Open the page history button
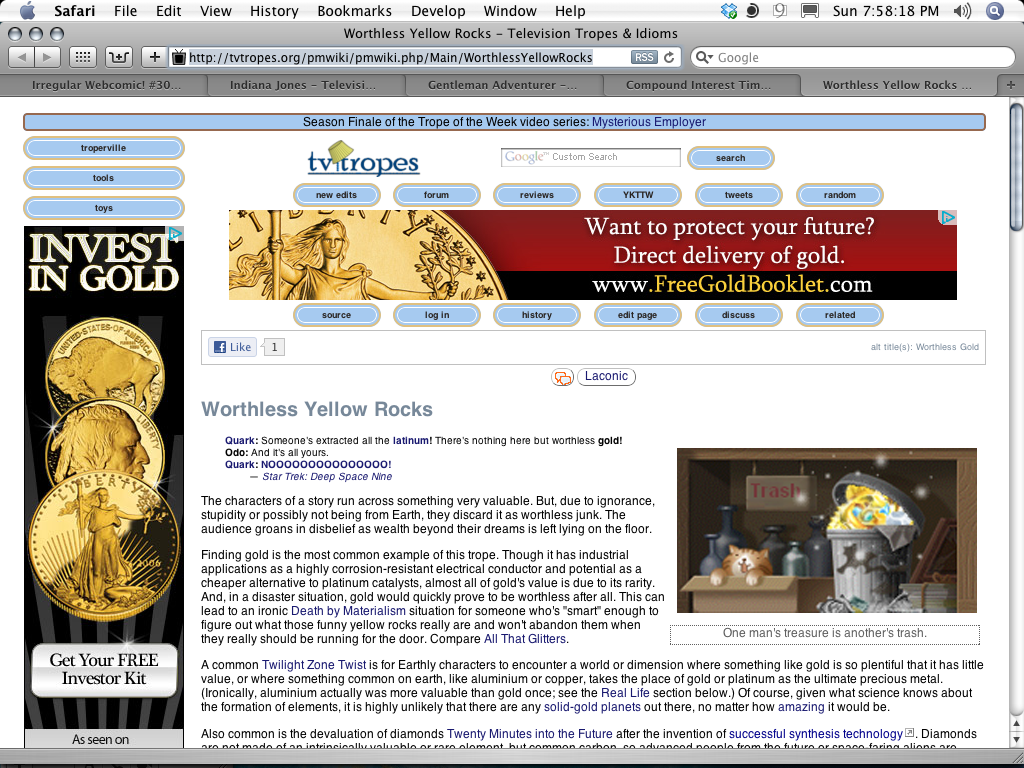The image size is (1024, 768). pos(537,315)
